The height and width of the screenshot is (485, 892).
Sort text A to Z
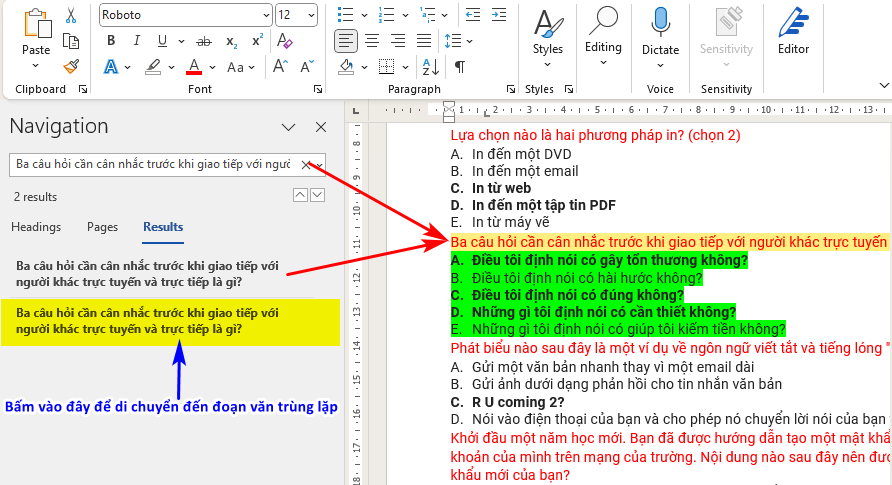(431, 67)
